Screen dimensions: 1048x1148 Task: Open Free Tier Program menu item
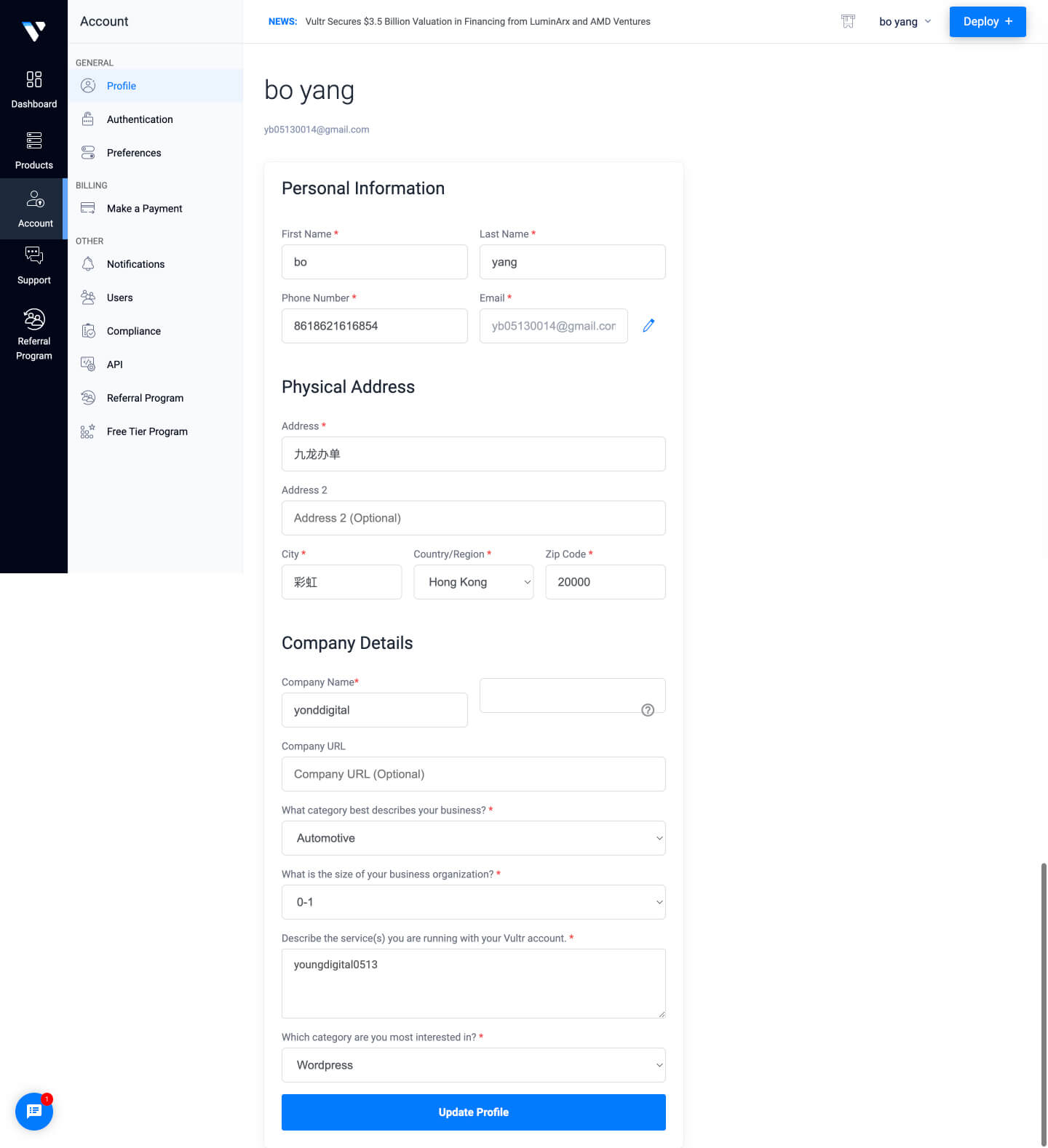pos(155,431)
